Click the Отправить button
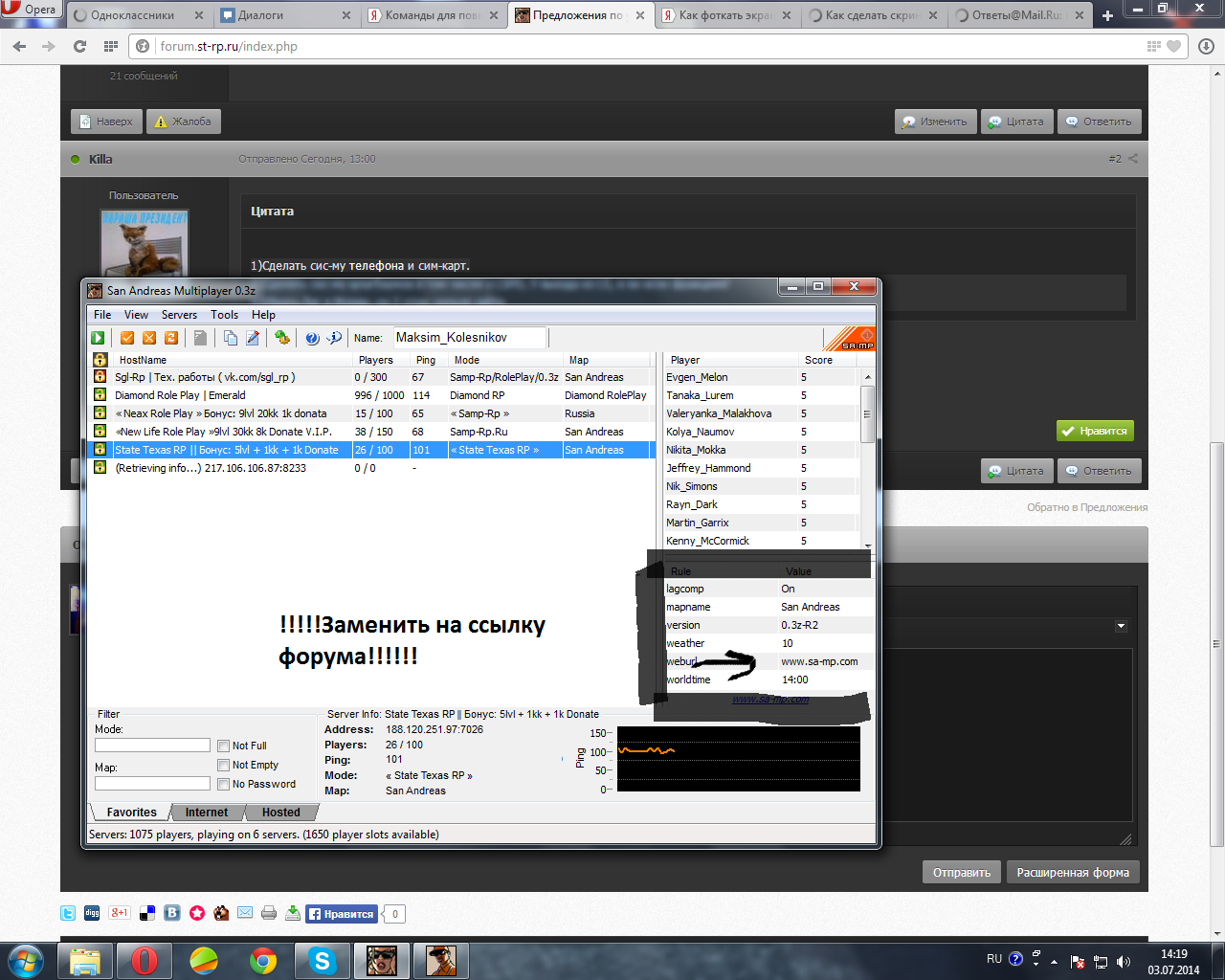This screenshot has height=980, width=1225. 962,872
